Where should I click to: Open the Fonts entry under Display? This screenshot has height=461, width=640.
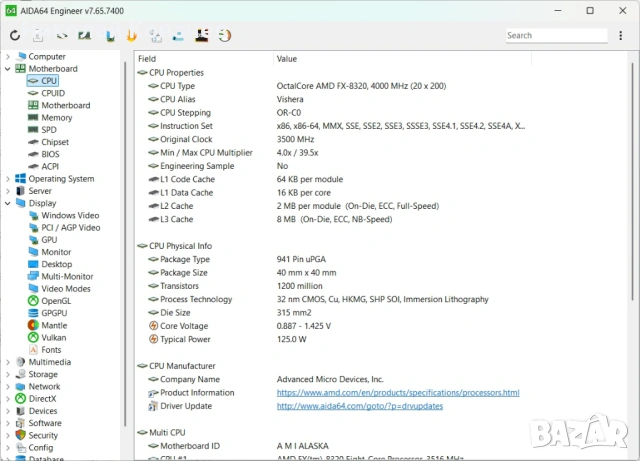click(x=51, y=350)
